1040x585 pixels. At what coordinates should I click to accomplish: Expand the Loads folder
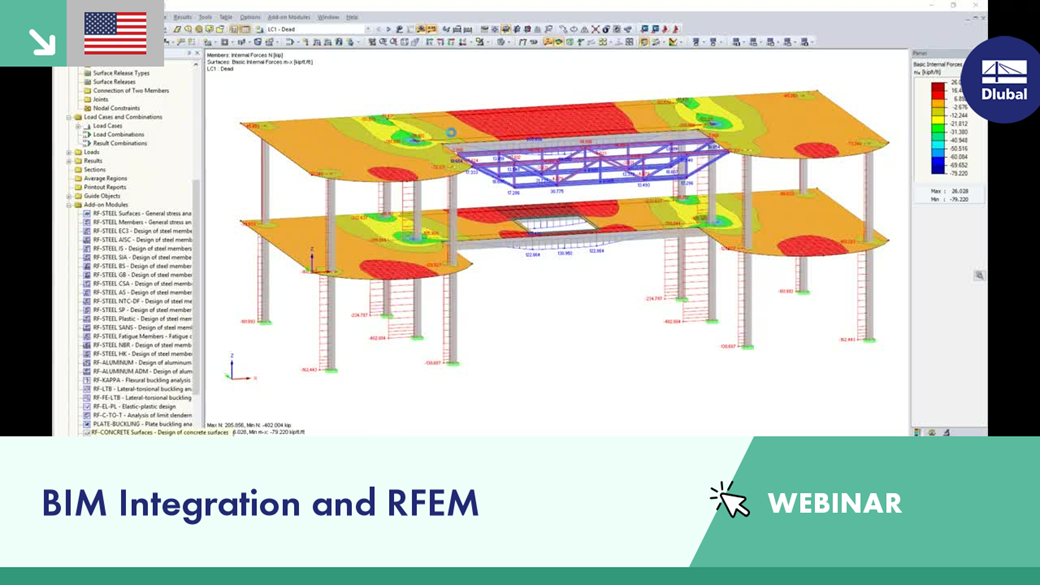(x=69, y=152)
